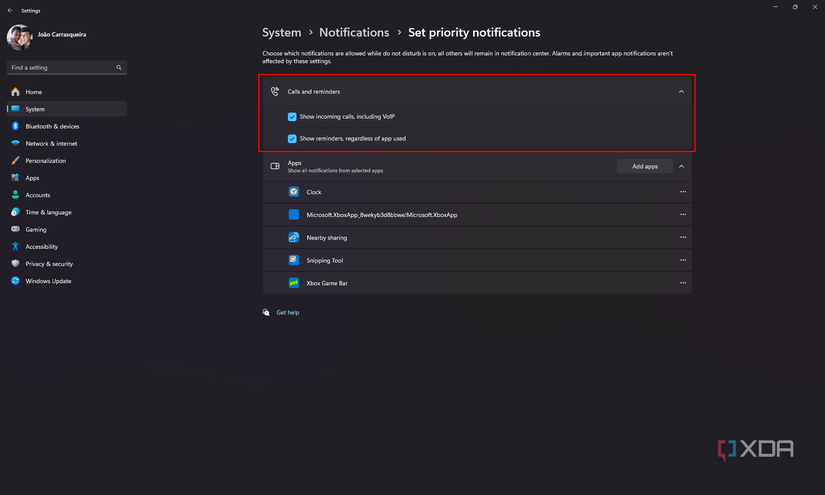The height and width of the screenshot is (495, 825).
Task: Click the Windows Update icon in sidebar
Action: 15,281
